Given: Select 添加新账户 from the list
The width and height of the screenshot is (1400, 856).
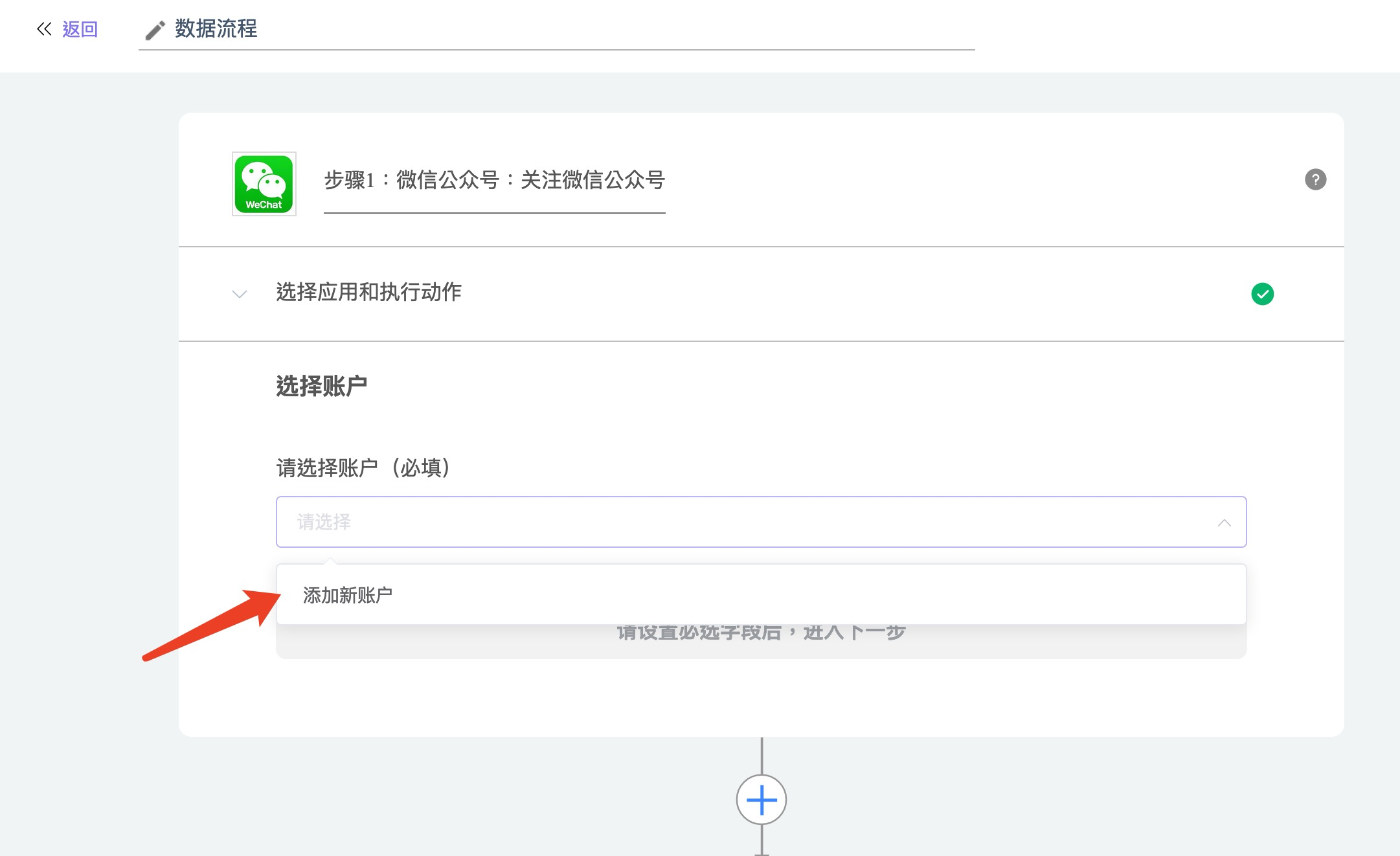Looking at the screenshot, I should pos(348,595).
